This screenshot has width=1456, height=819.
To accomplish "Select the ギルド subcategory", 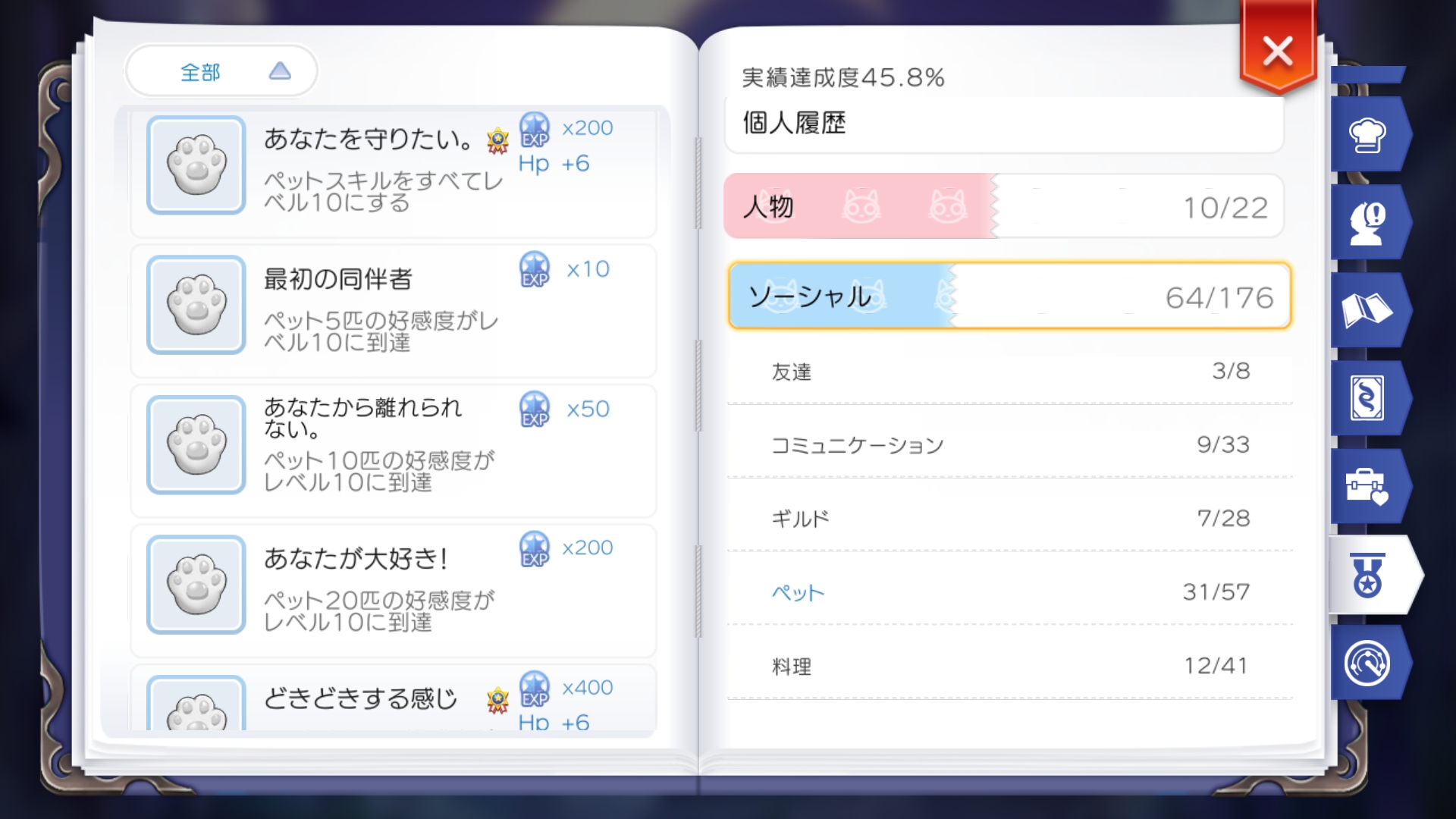I will [x=1010, y=518].
